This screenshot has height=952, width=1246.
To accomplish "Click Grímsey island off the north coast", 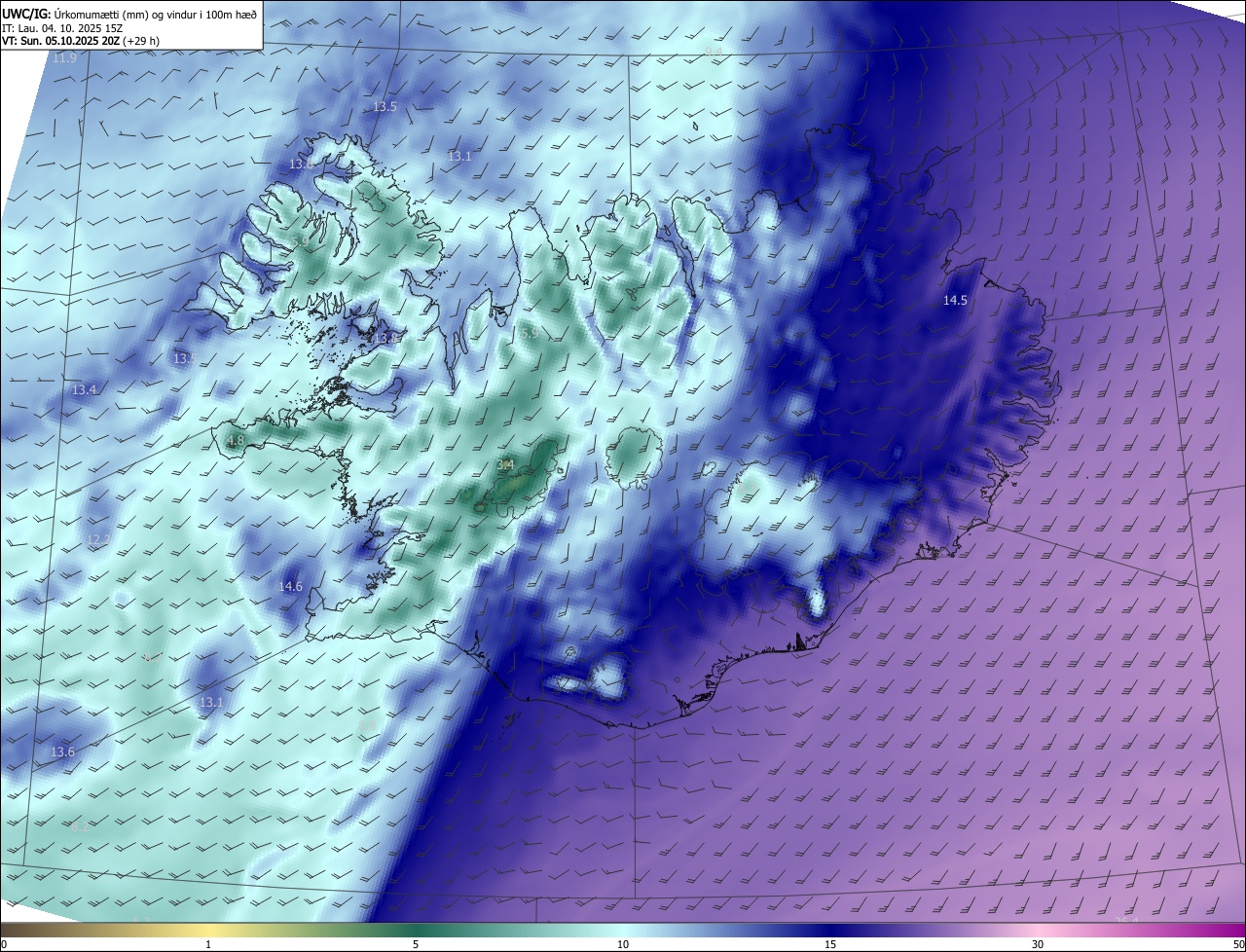I will point(697,125).
